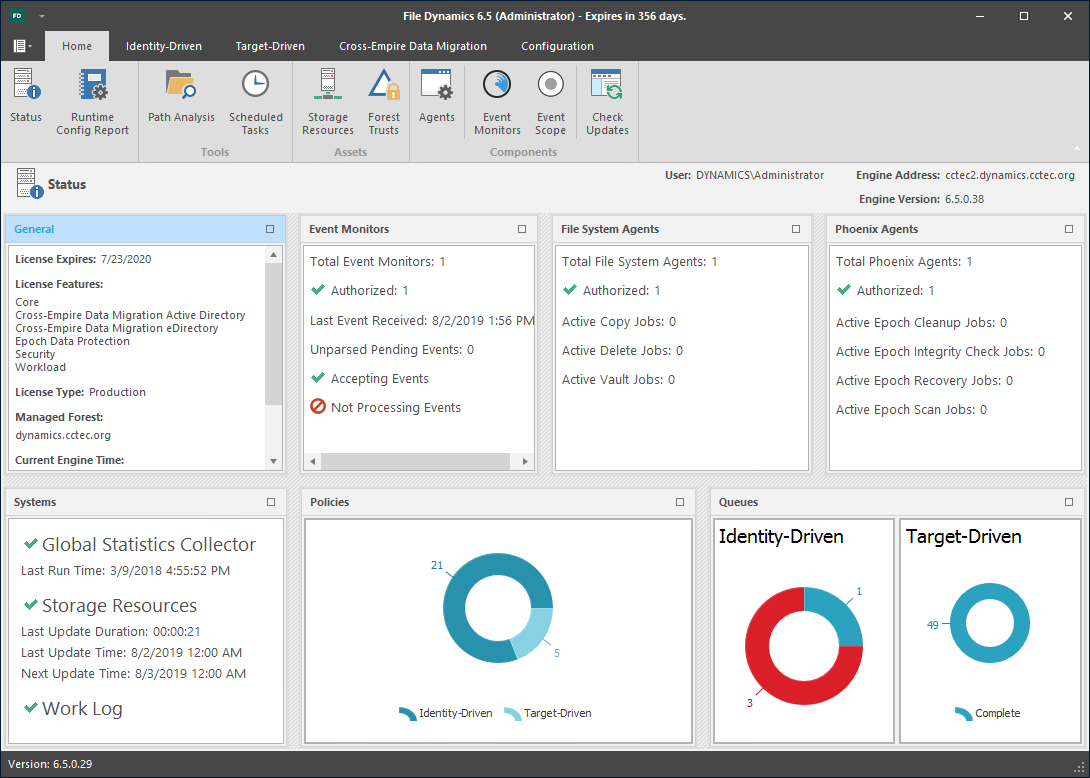Image resolution: width=1090 pixels, height=778 pixels.
Task: Open the Status ribbon icon
Action: (x=26, y=98)
